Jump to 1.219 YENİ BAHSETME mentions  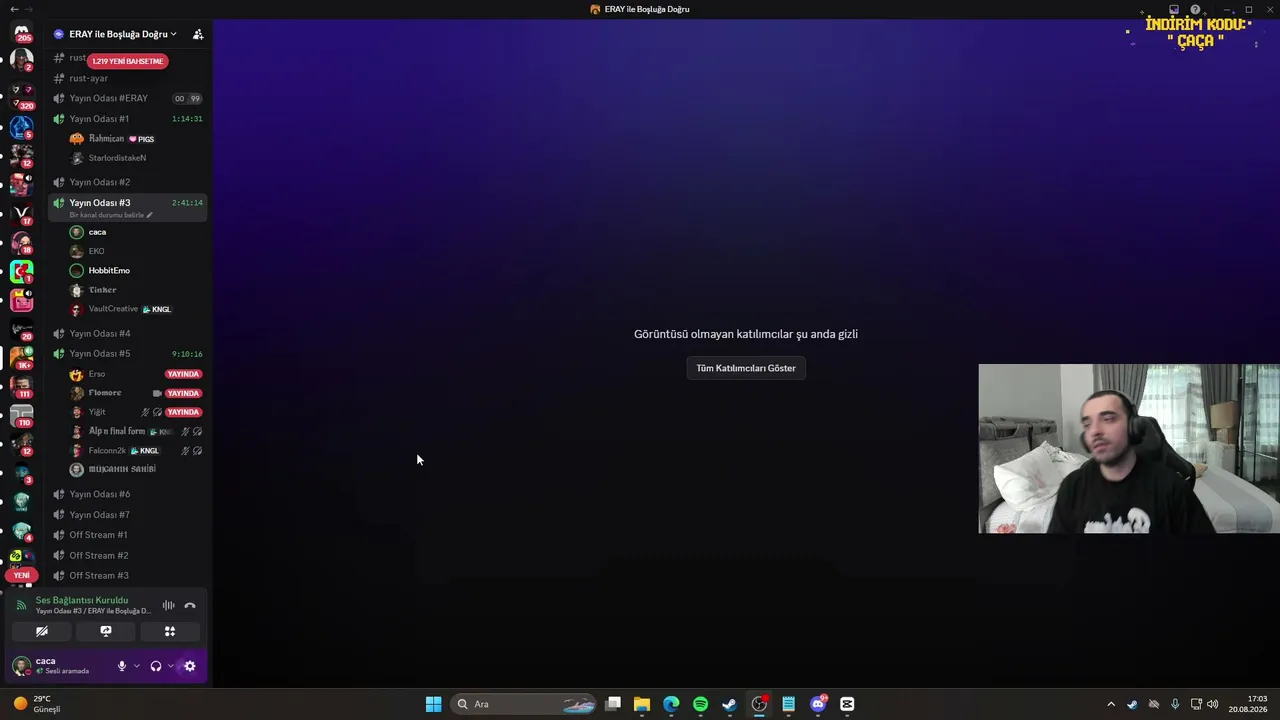click(127, 61)
